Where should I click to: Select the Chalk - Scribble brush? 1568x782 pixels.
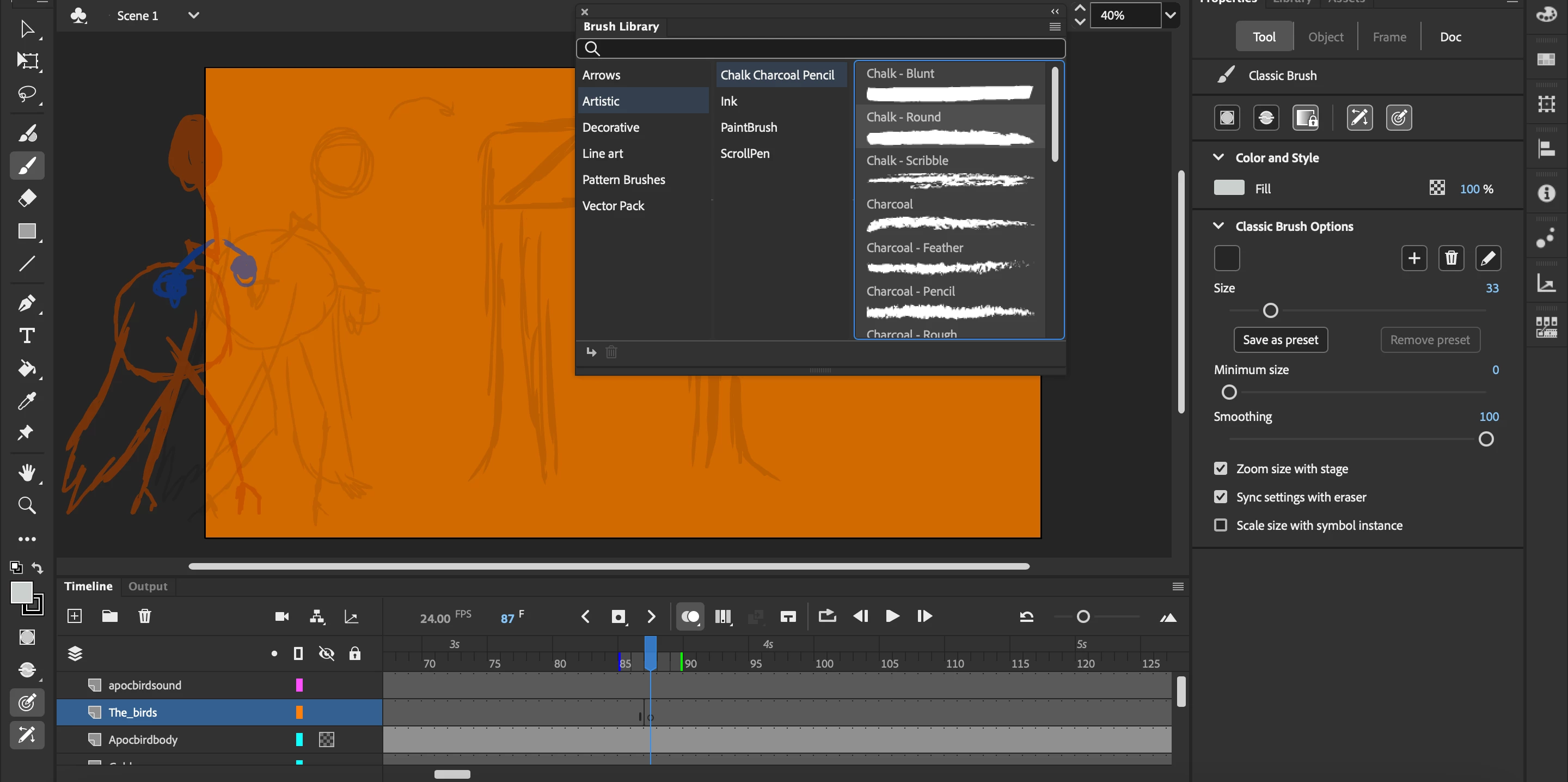tap(950, 170)
